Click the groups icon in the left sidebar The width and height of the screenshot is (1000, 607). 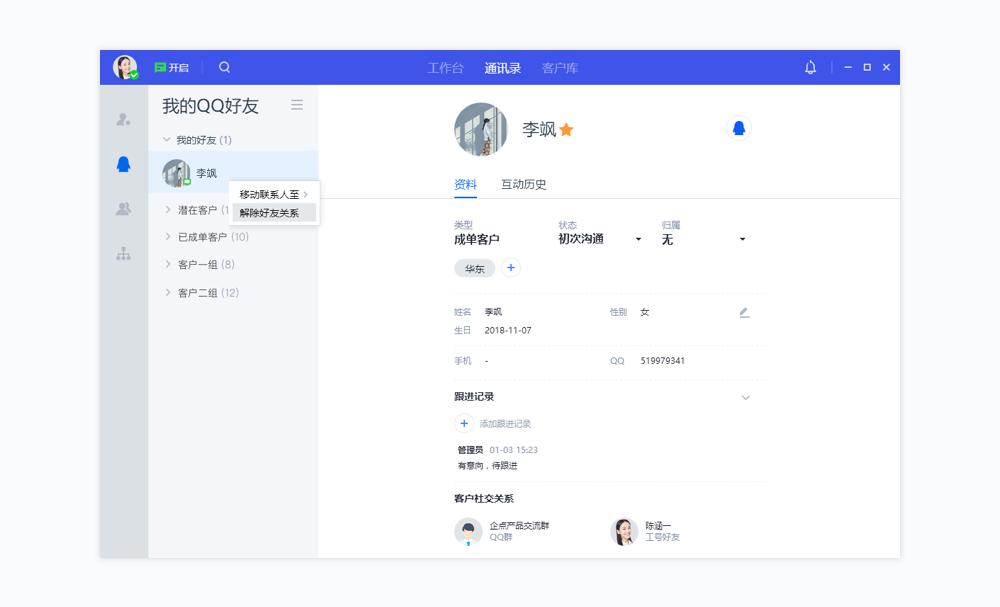point(124,210)
